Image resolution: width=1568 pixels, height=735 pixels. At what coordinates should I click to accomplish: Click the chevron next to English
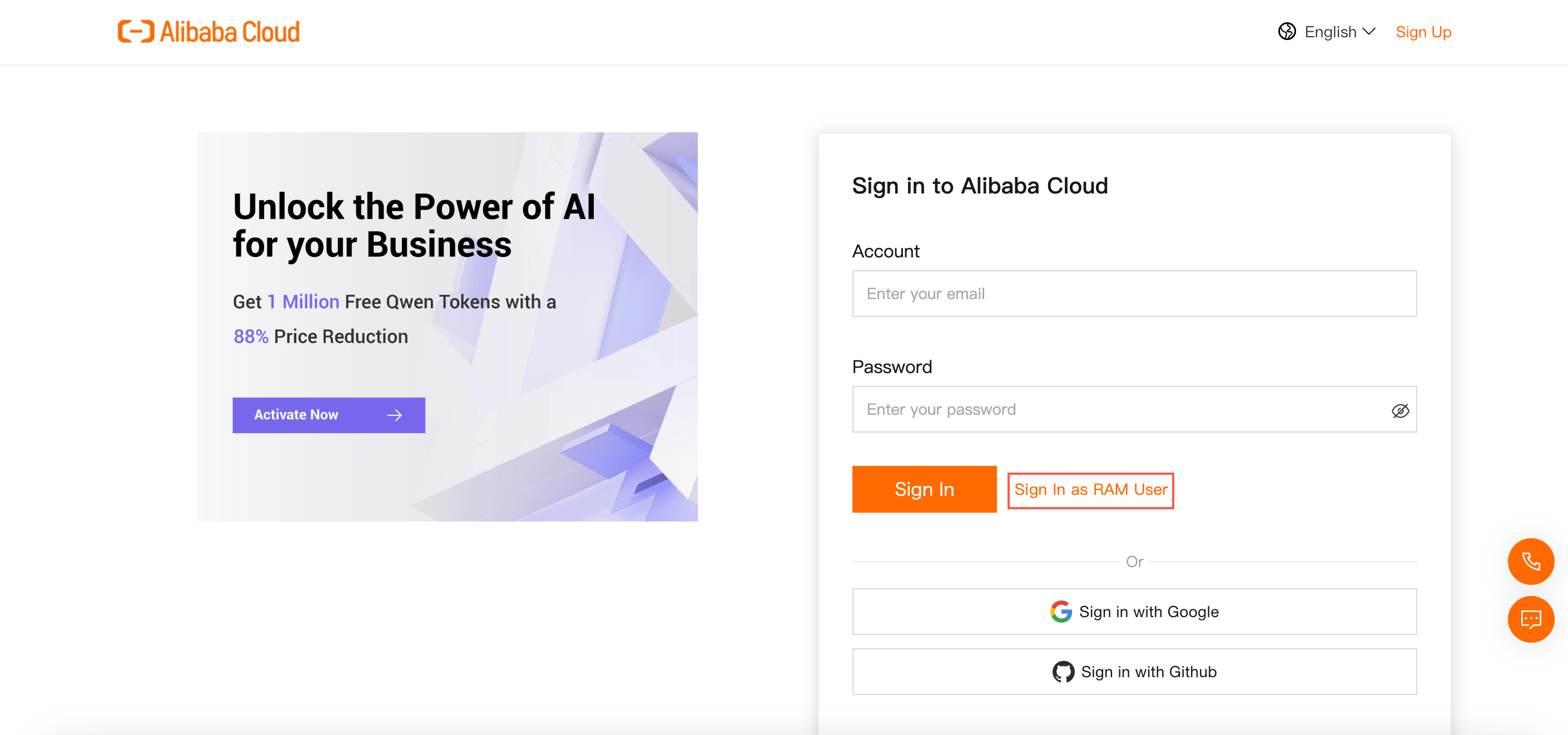tap(1369, 32)
